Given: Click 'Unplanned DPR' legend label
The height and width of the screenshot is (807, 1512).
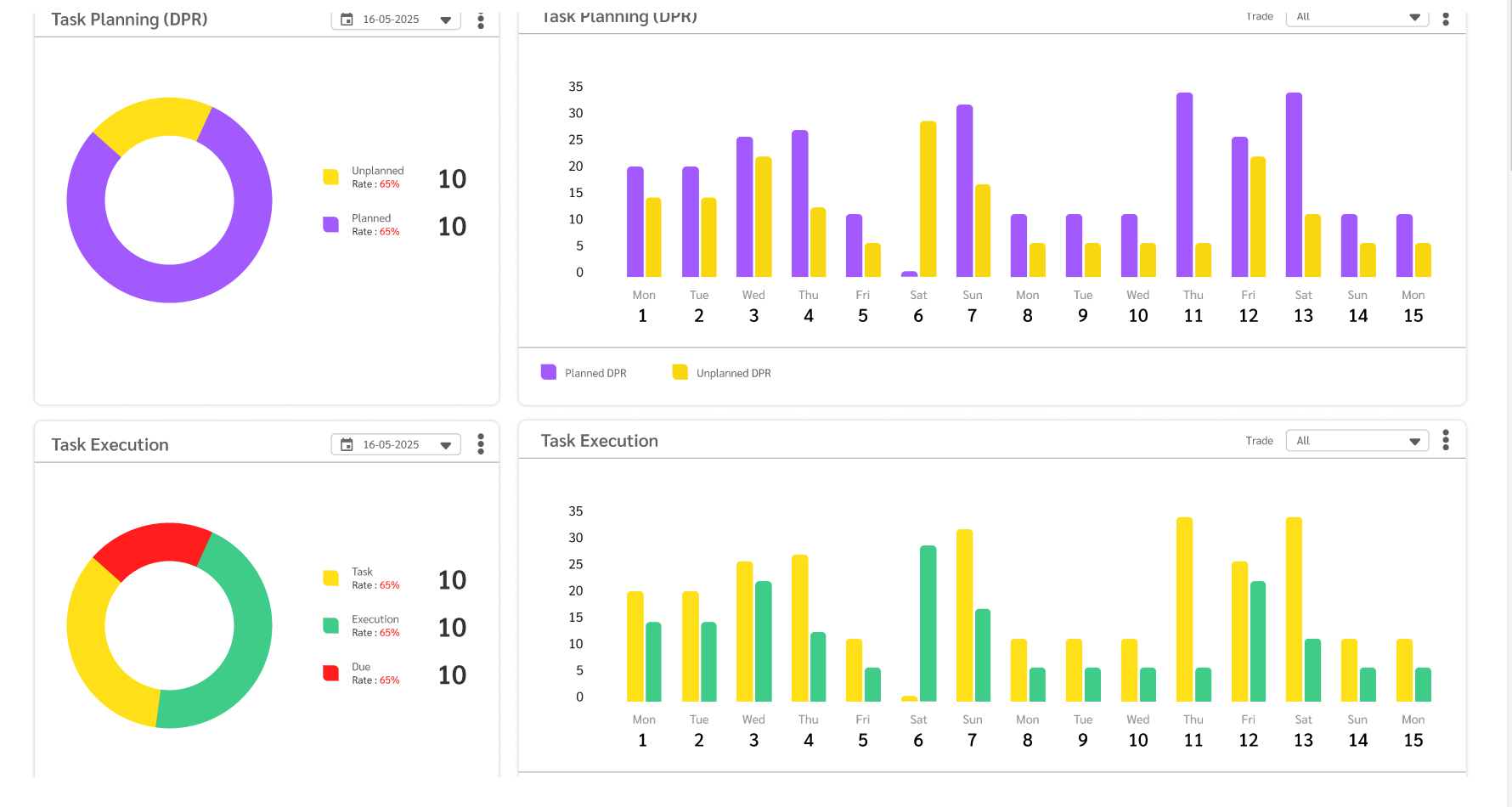Looking at the screenshot, I should click(x=734, y=373).
